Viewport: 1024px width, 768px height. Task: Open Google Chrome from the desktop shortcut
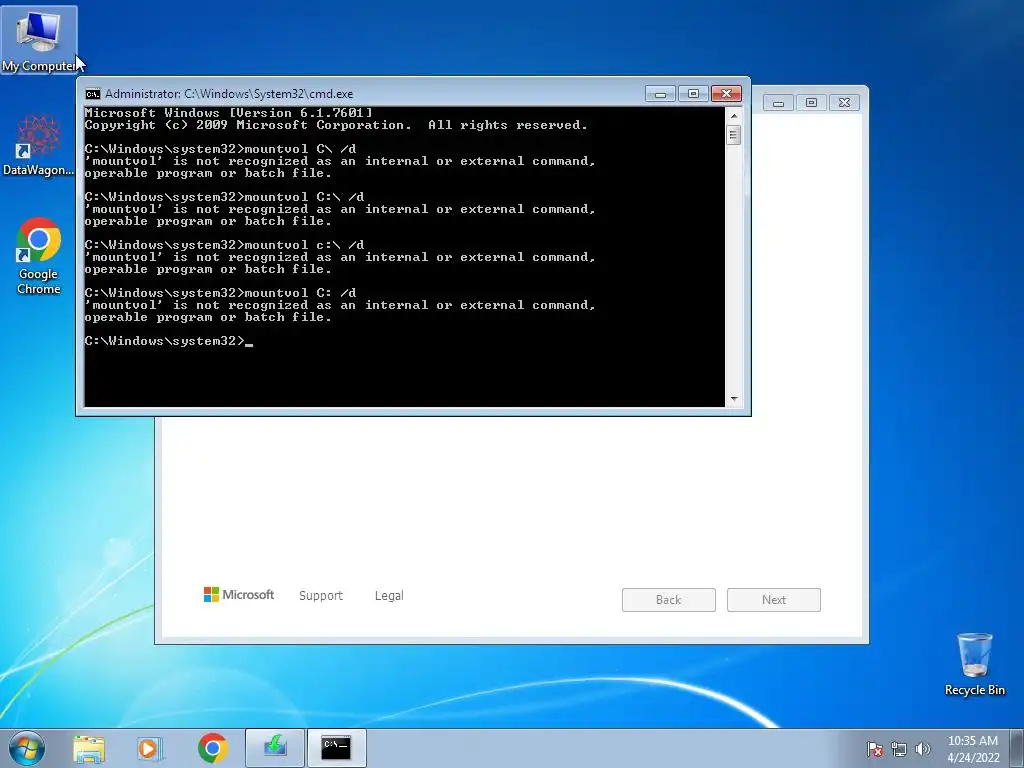[39, 256]
